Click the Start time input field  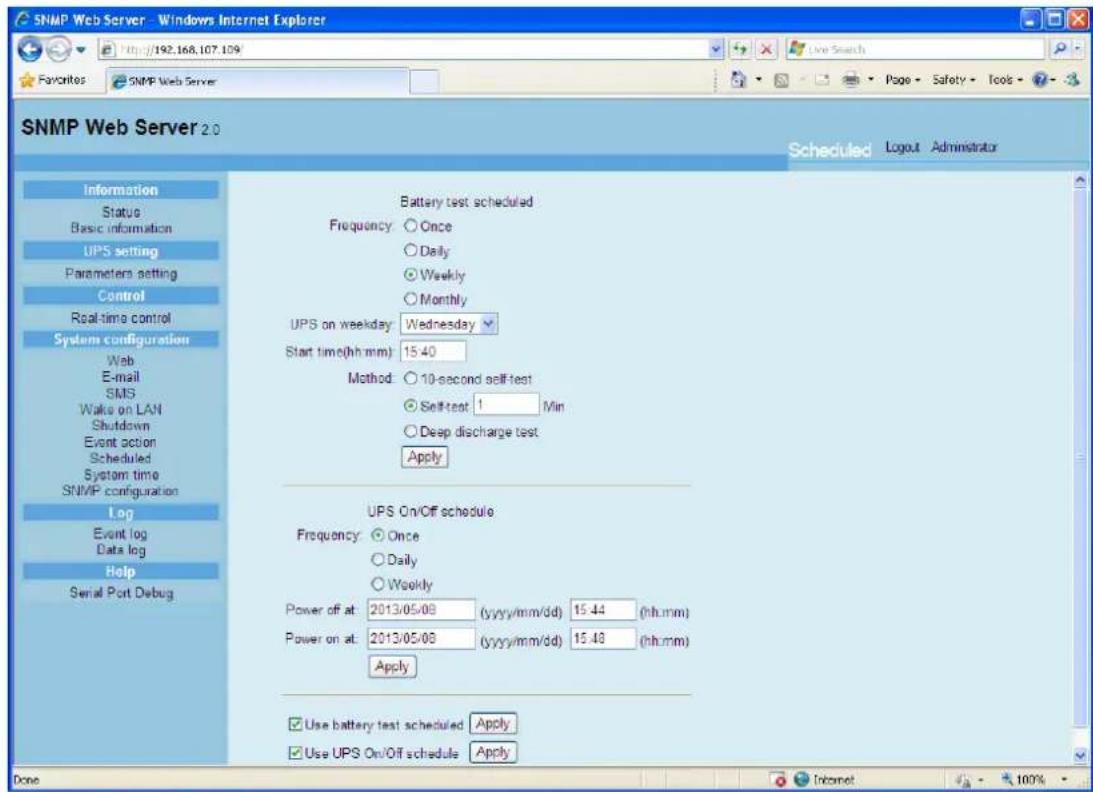(434, 351)
